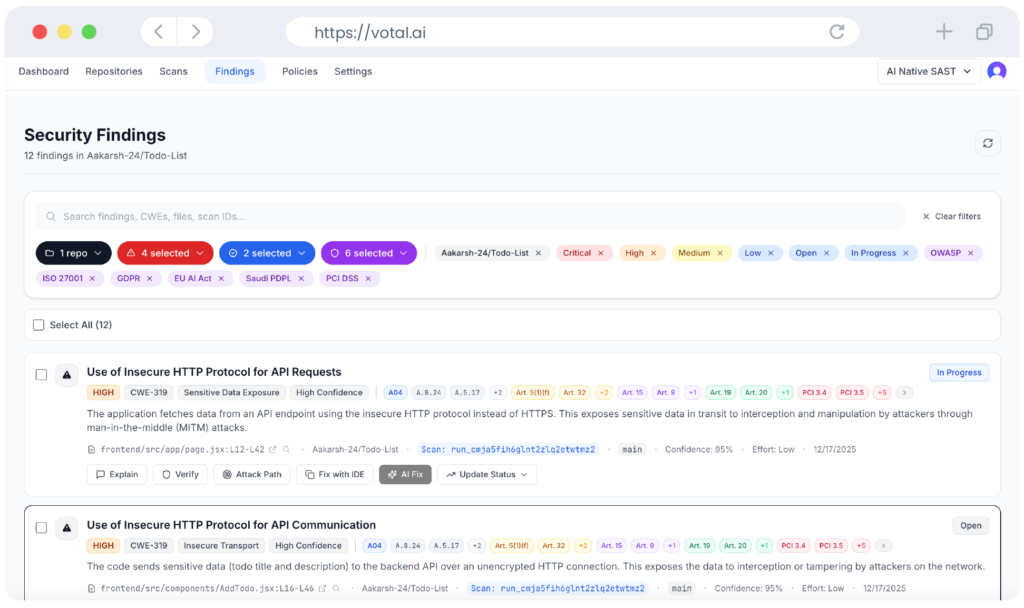Toggle the Select All checkbox
The height and width of the screenshot is (608, 1024).
pos(39,325)
